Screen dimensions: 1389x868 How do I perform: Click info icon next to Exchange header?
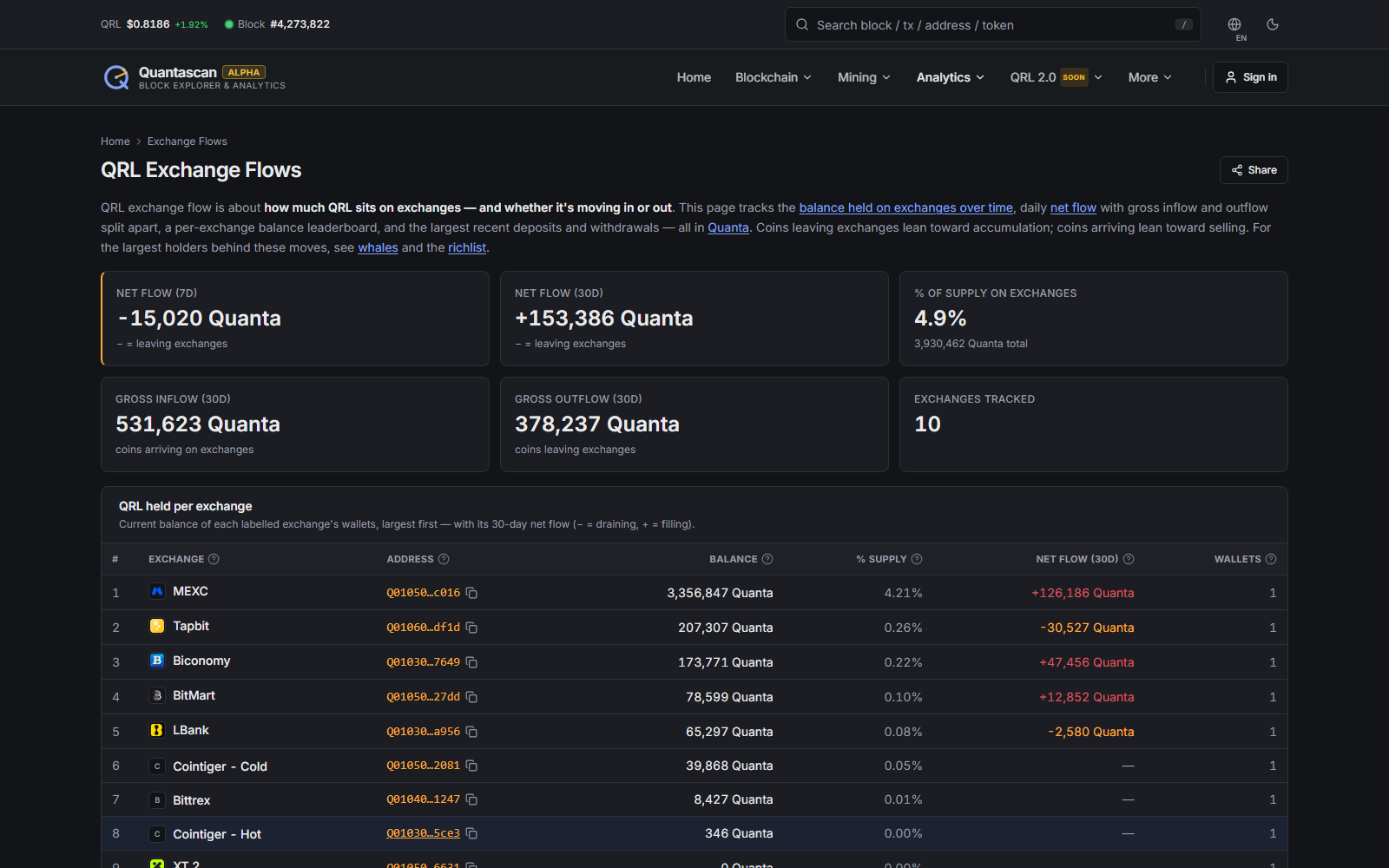214,559
